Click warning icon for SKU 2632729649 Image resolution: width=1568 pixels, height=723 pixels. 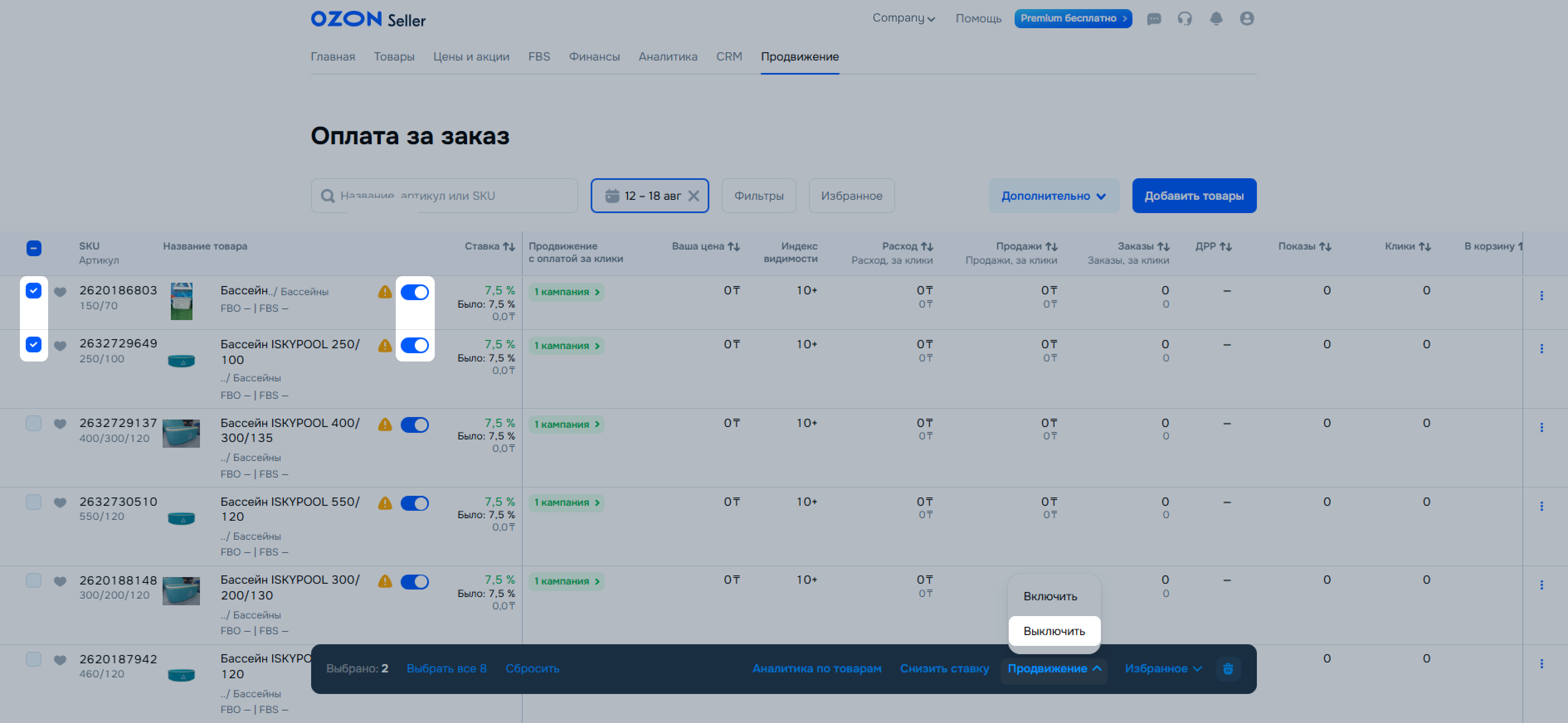coord(385,345)
